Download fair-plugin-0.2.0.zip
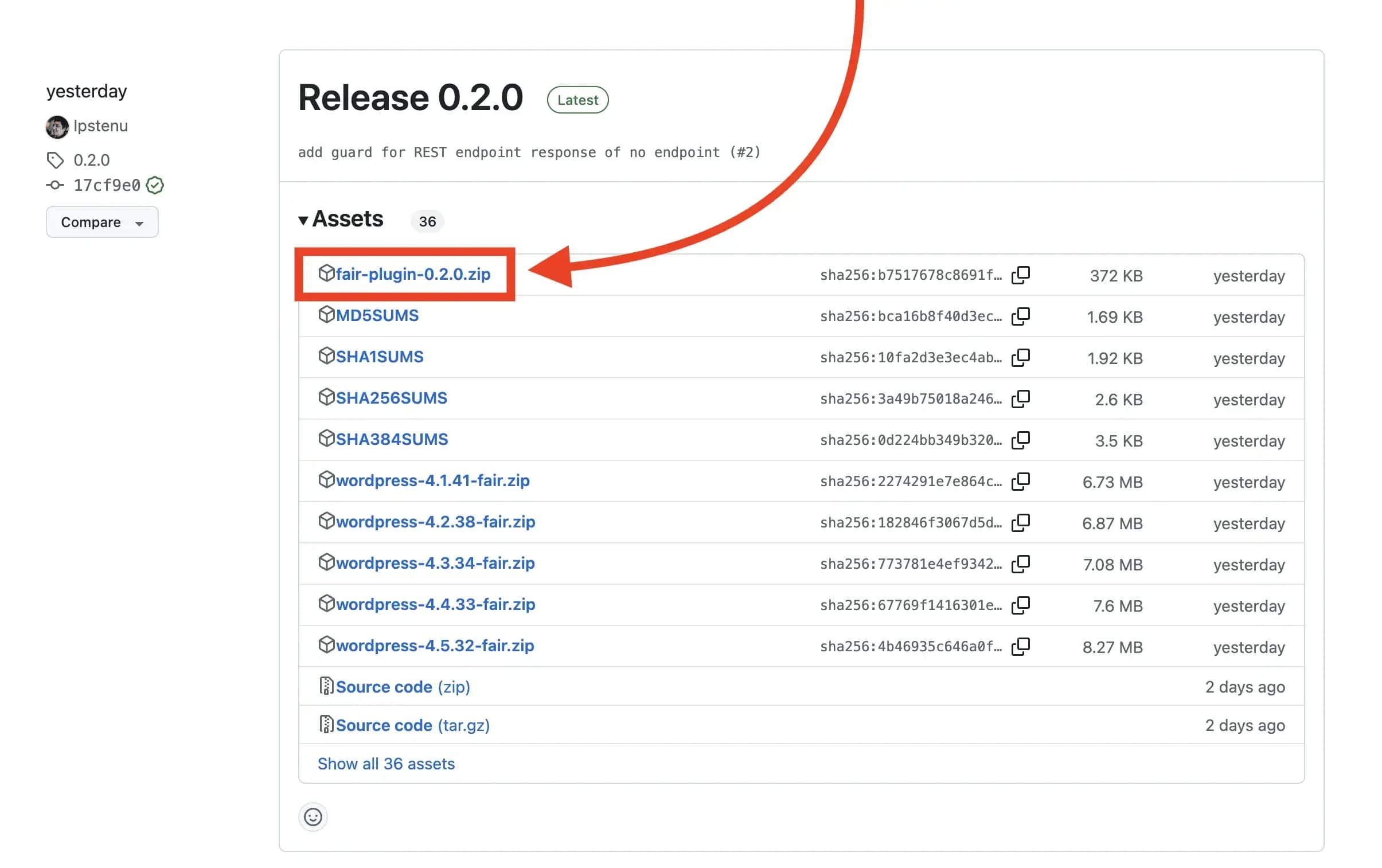The width and height of the screenshot is (1382, 868). pyautogui.click(x=413, y=274)
